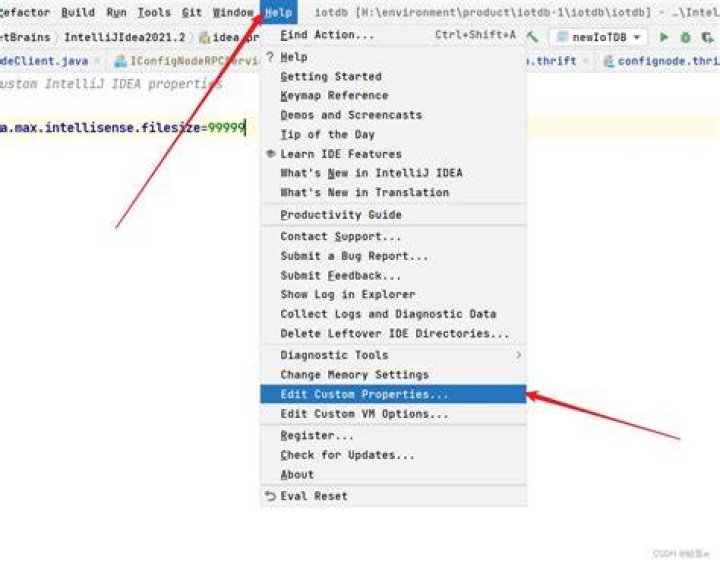Click the filesize=99999 line in editor
720x564 pixels.
123,128
